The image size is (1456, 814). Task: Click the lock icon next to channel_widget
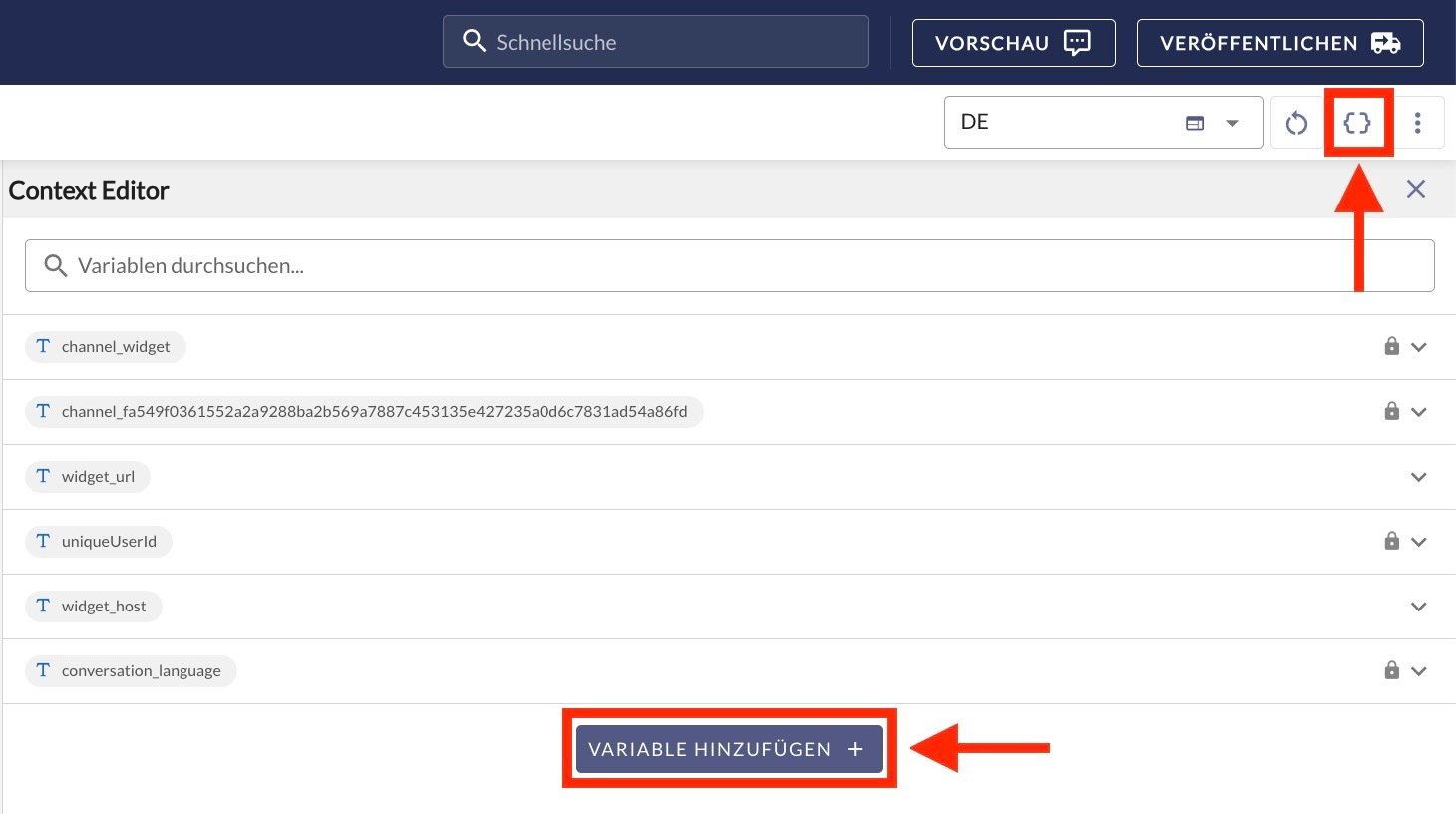click(x=1391, y=346)
